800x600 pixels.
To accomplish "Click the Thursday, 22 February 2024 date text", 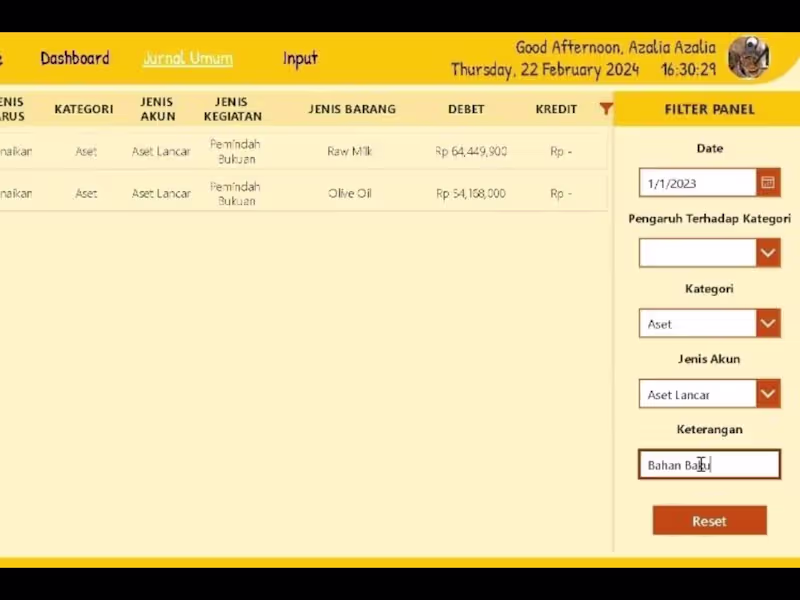I will coord(545,69).
